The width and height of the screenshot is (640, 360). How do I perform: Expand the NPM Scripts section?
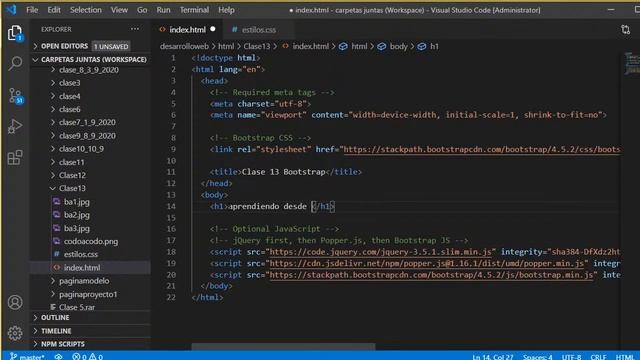(91, 344)
